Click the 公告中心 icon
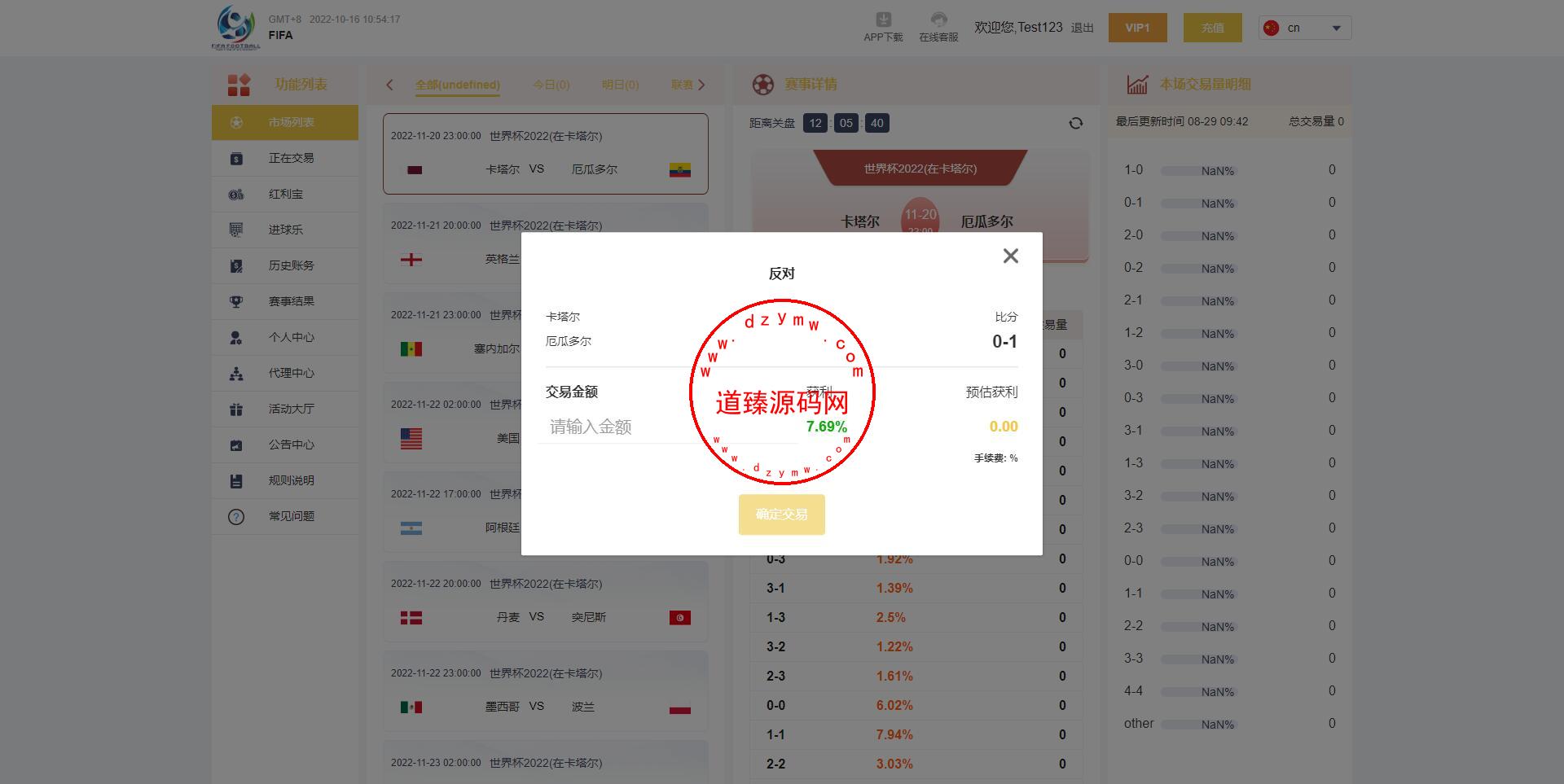The height and width of the screenshot is (784, 1564). point(236,445)
